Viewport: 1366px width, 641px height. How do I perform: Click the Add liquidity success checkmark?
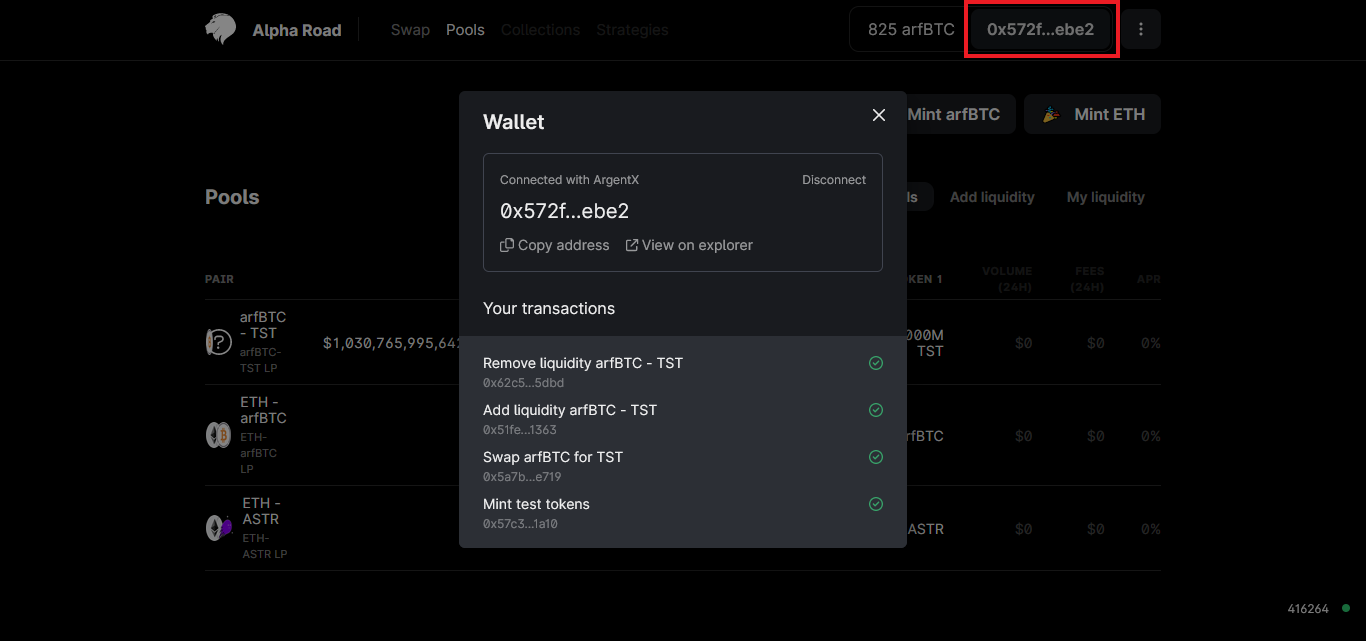tap(876, 410)
